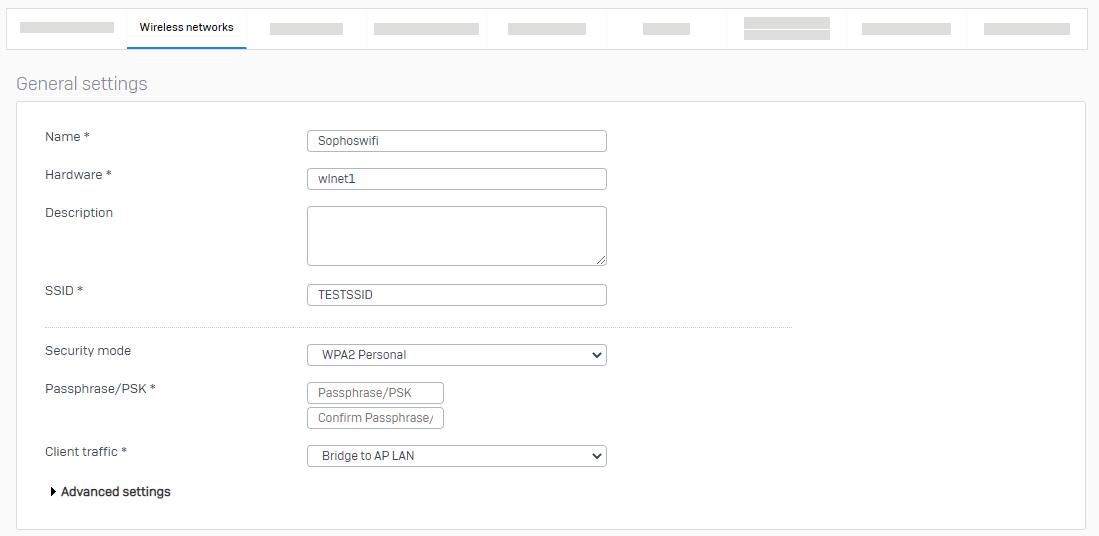Select the tab left of Wireless networks
The image size is (1099, 536).
click(x=67, y=28)
